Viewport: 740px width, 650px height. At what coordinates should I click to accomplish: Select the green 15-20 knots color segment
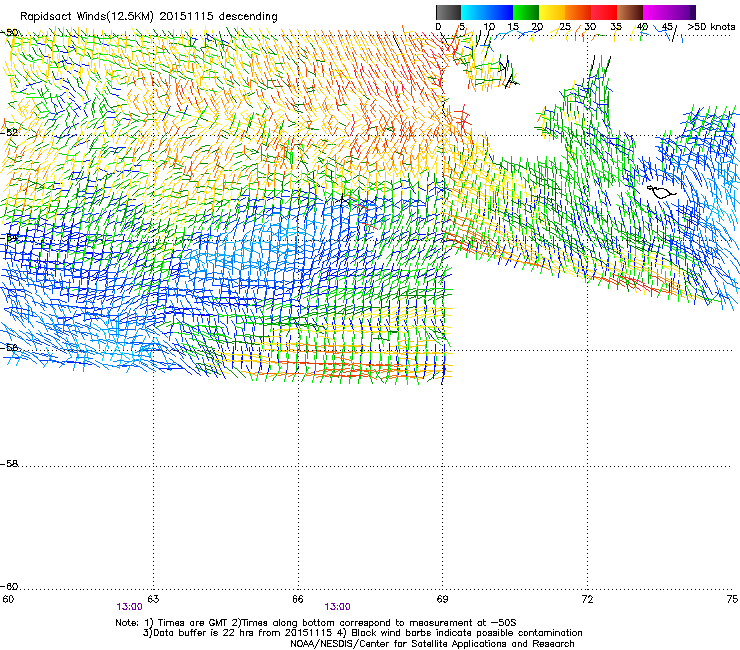pos(526,12)
